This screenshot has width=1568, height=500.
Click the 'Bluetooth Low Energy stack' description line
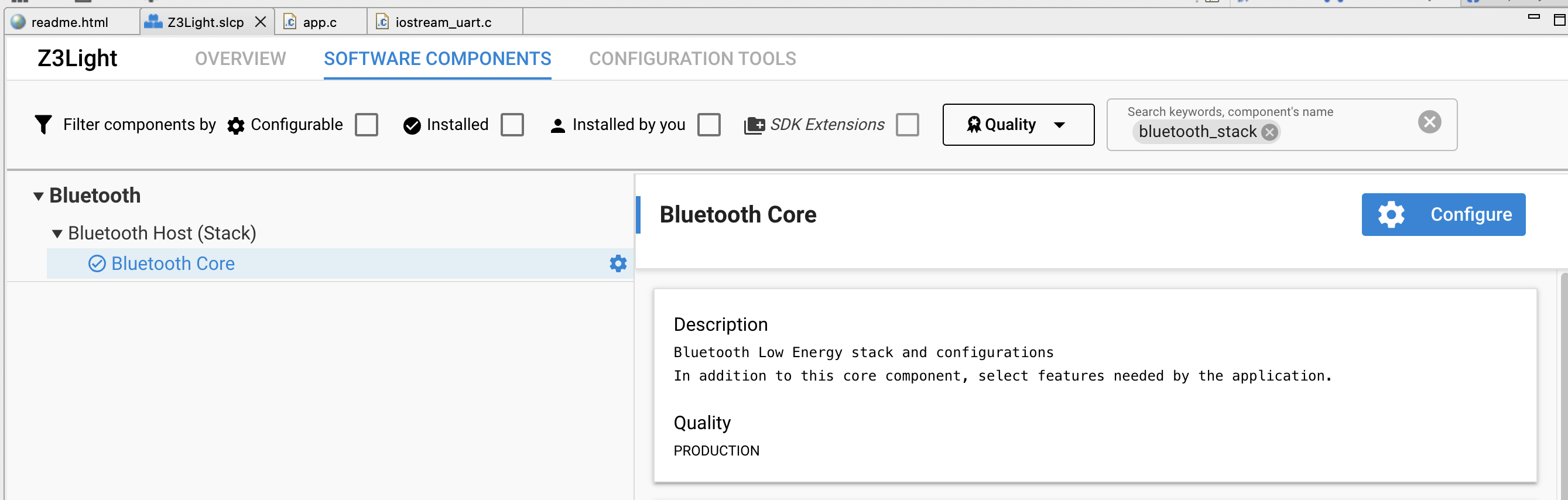coord(863,352)
